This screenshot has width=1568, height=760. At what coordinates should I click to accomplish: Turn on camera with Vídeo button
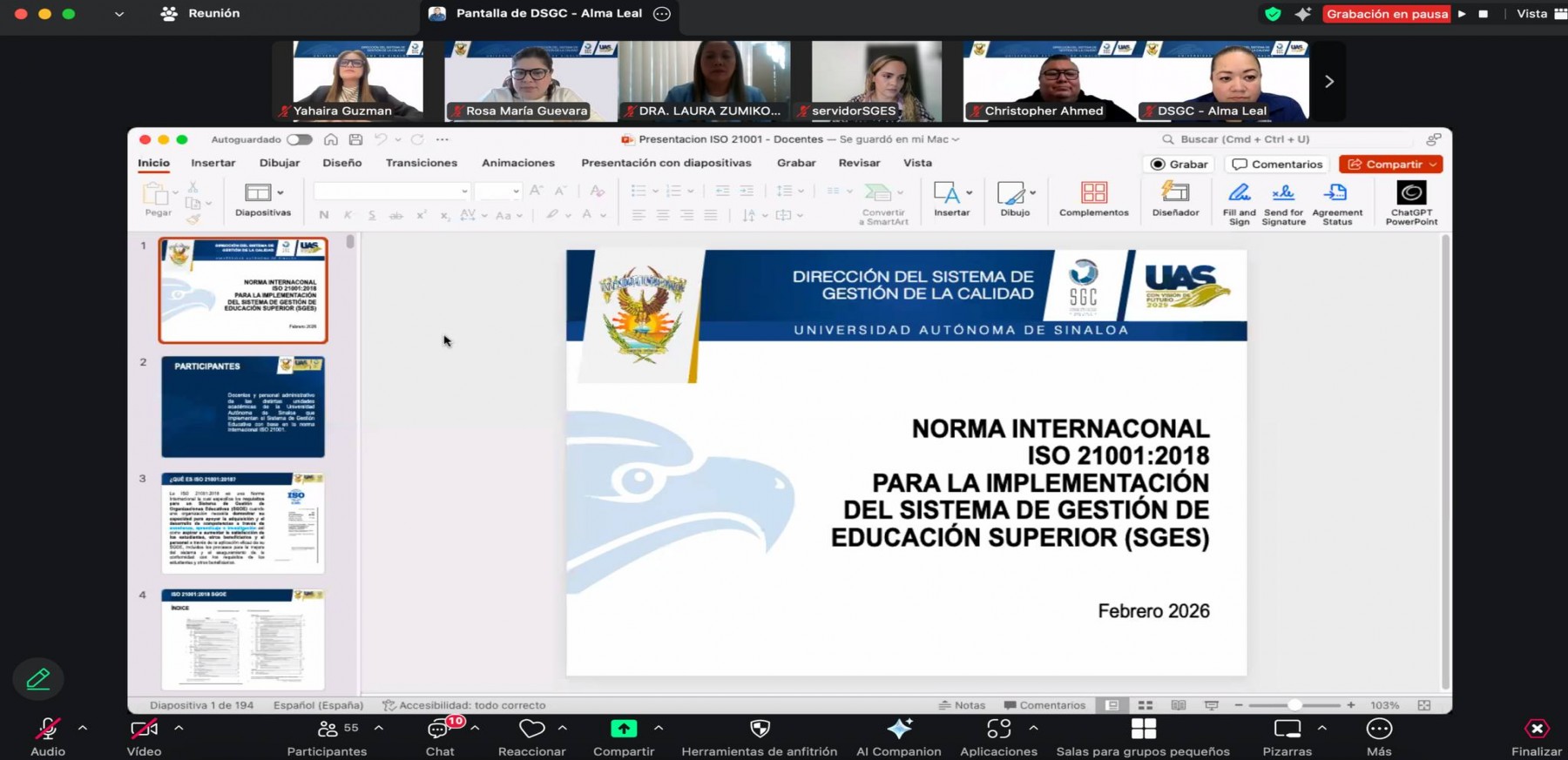click(144, 736)
